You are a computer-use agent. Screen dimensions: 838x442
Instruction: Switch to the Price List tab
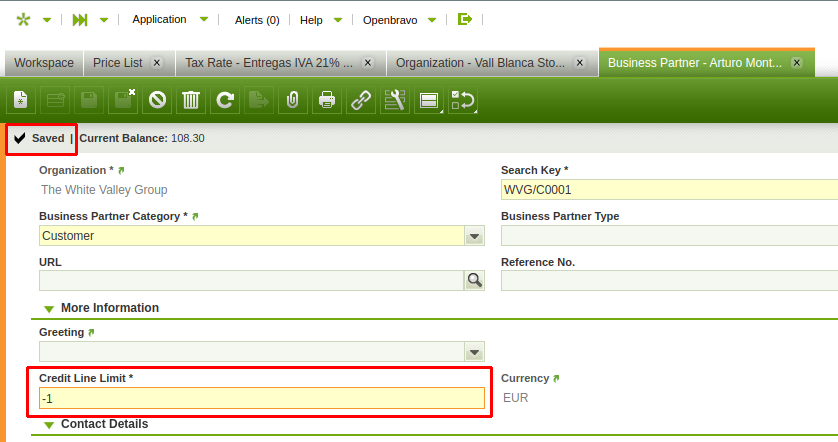(118, 62)
